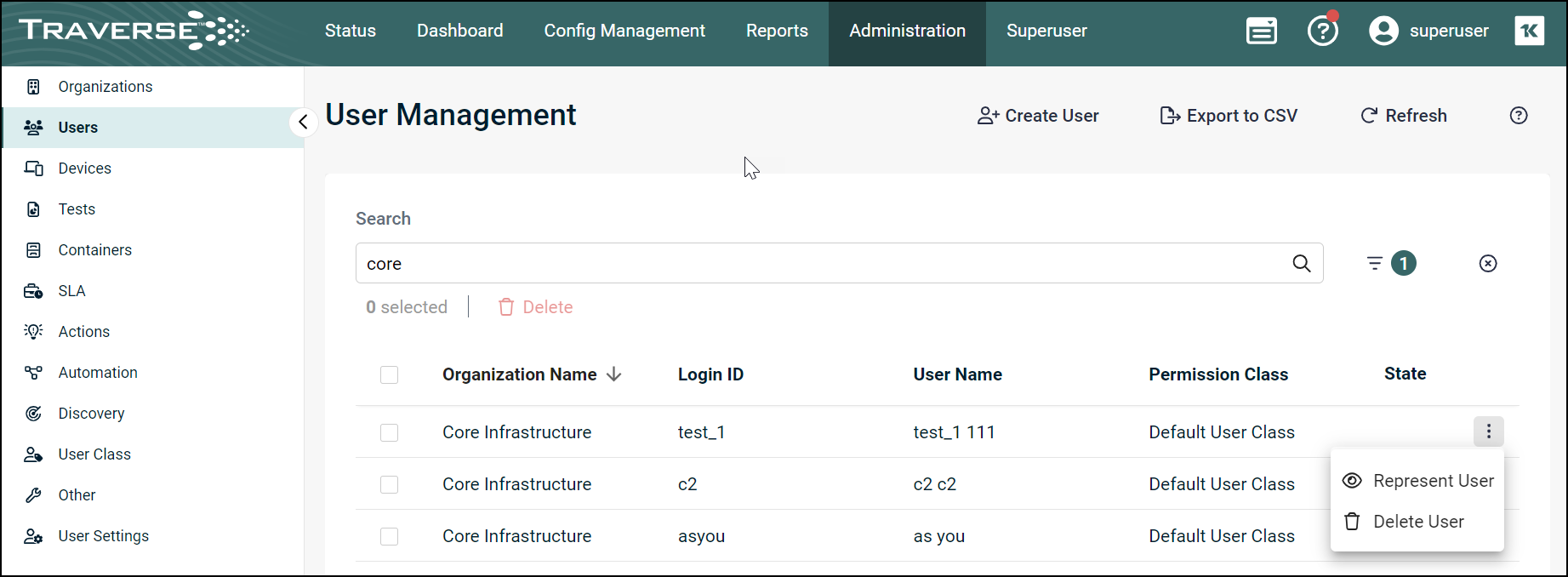Click Export to CSV
Image resolution: width=1568 pixels, height=577 pixels.
coord(1229,116)
